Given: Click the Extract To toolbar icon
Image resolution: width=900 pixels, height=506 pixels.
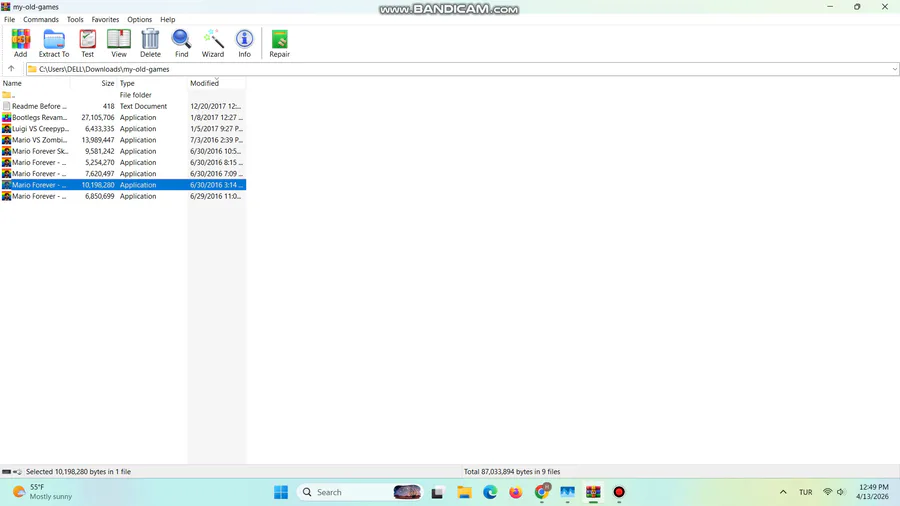Looking at the screenshot, I should click(54, 43).
